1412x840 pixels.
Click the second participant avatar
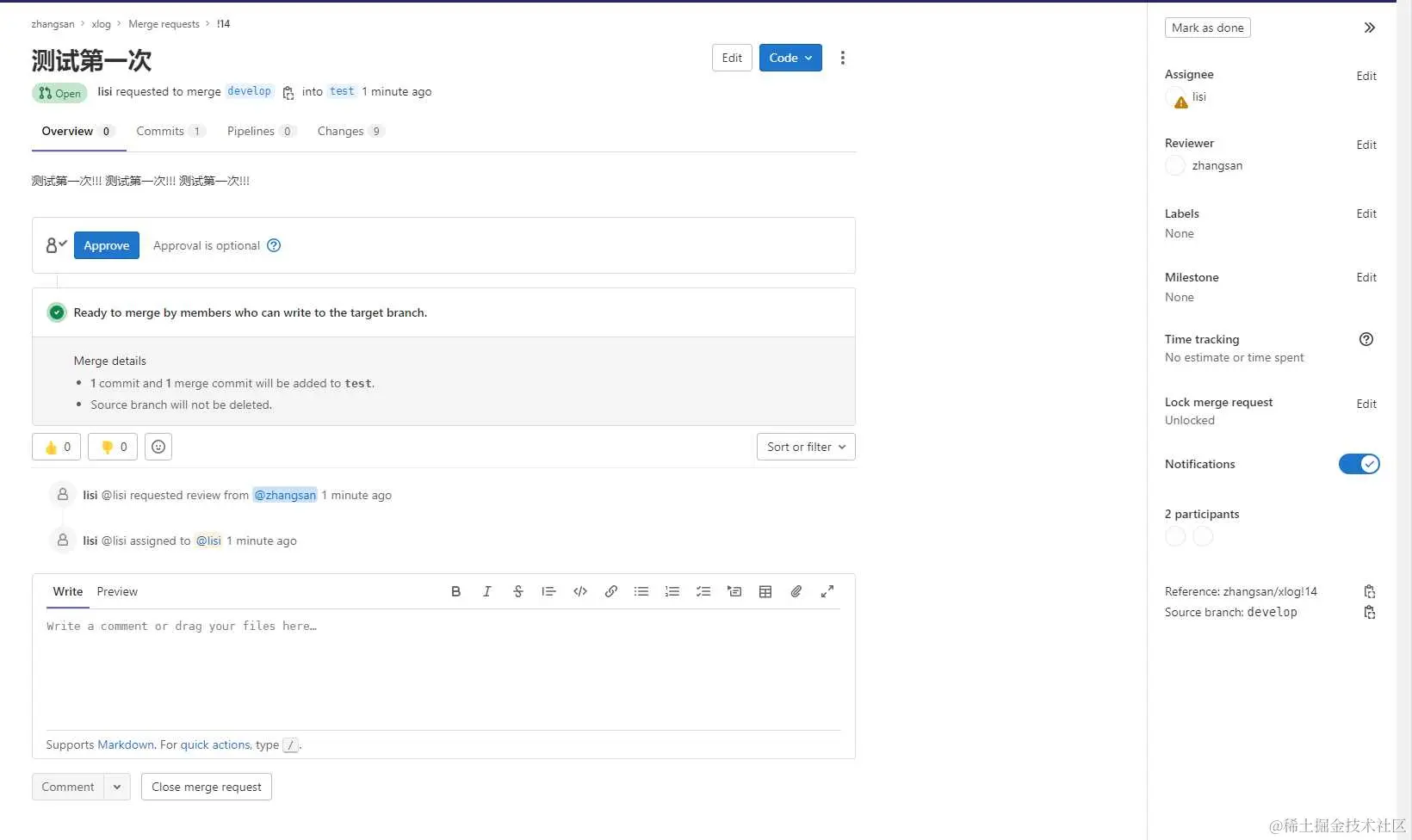[x=1203, y=536]
